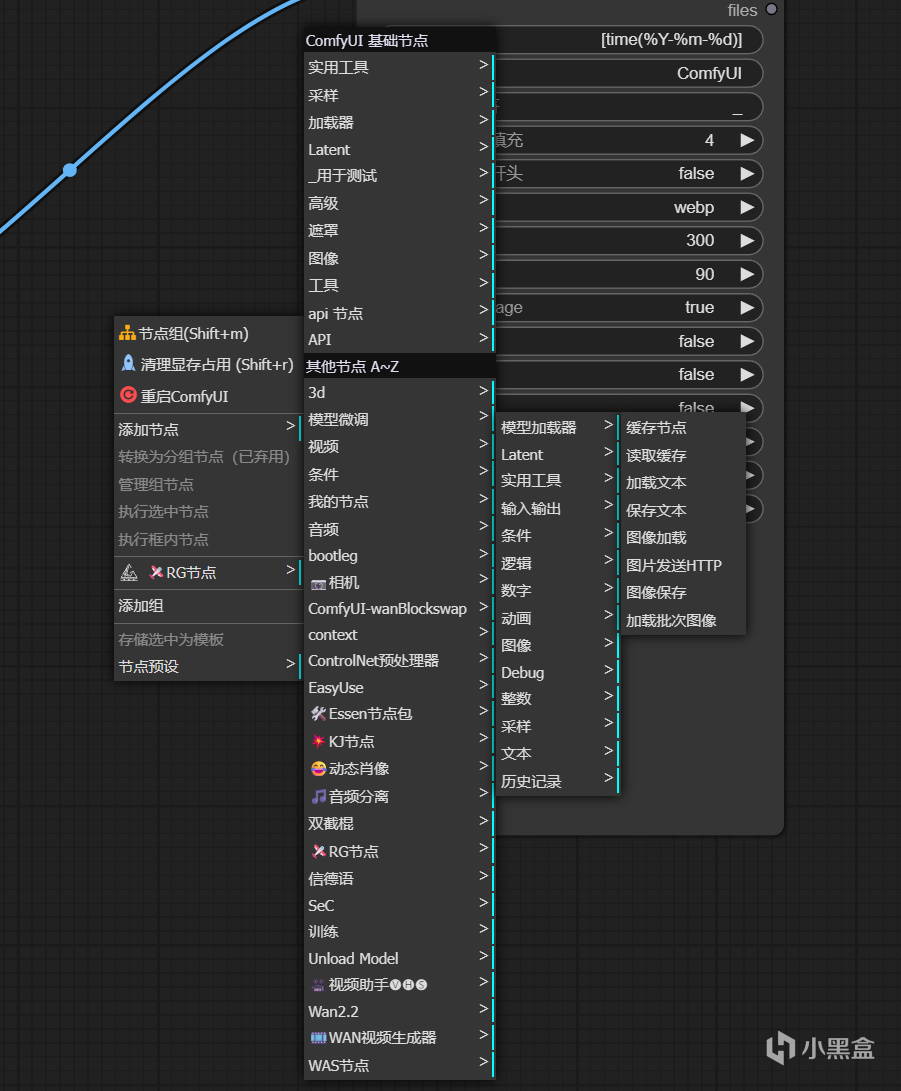Add the 读取缓存 node
The image size is (901, 1091).
pyautogui.click(x=683, y=455)
